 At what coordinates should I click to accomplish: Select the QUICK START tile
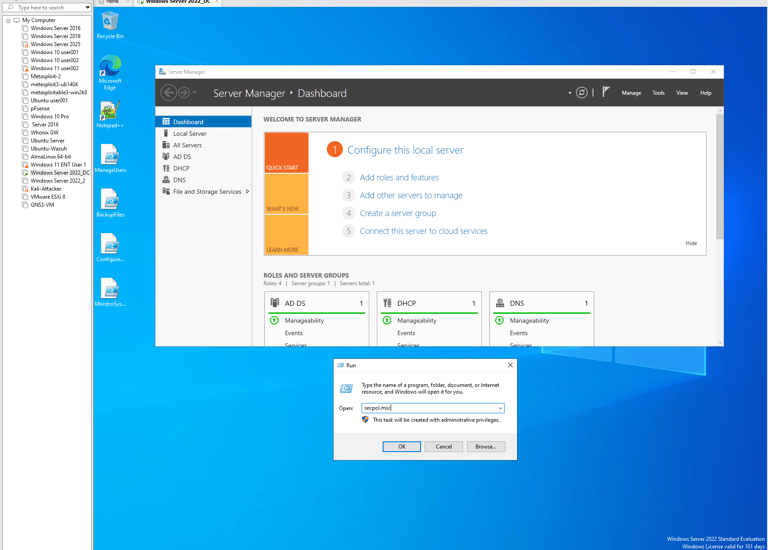click(x=287, y=152)
